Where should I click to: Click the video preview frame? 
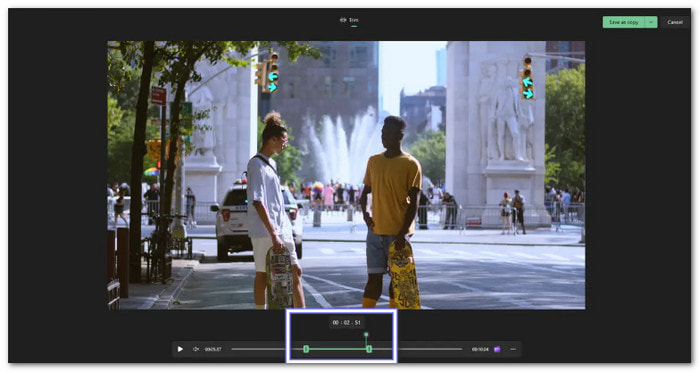coord(346,175)
